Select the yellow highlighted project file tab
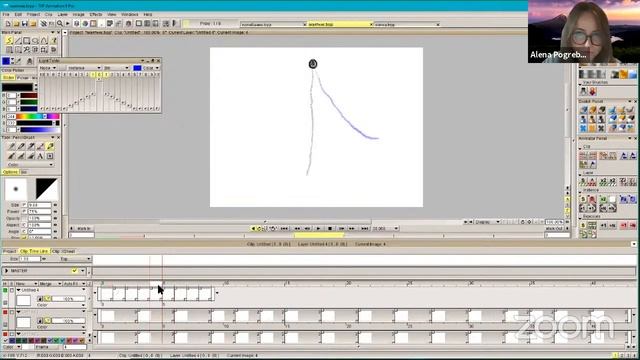 (x=340, y=24)
